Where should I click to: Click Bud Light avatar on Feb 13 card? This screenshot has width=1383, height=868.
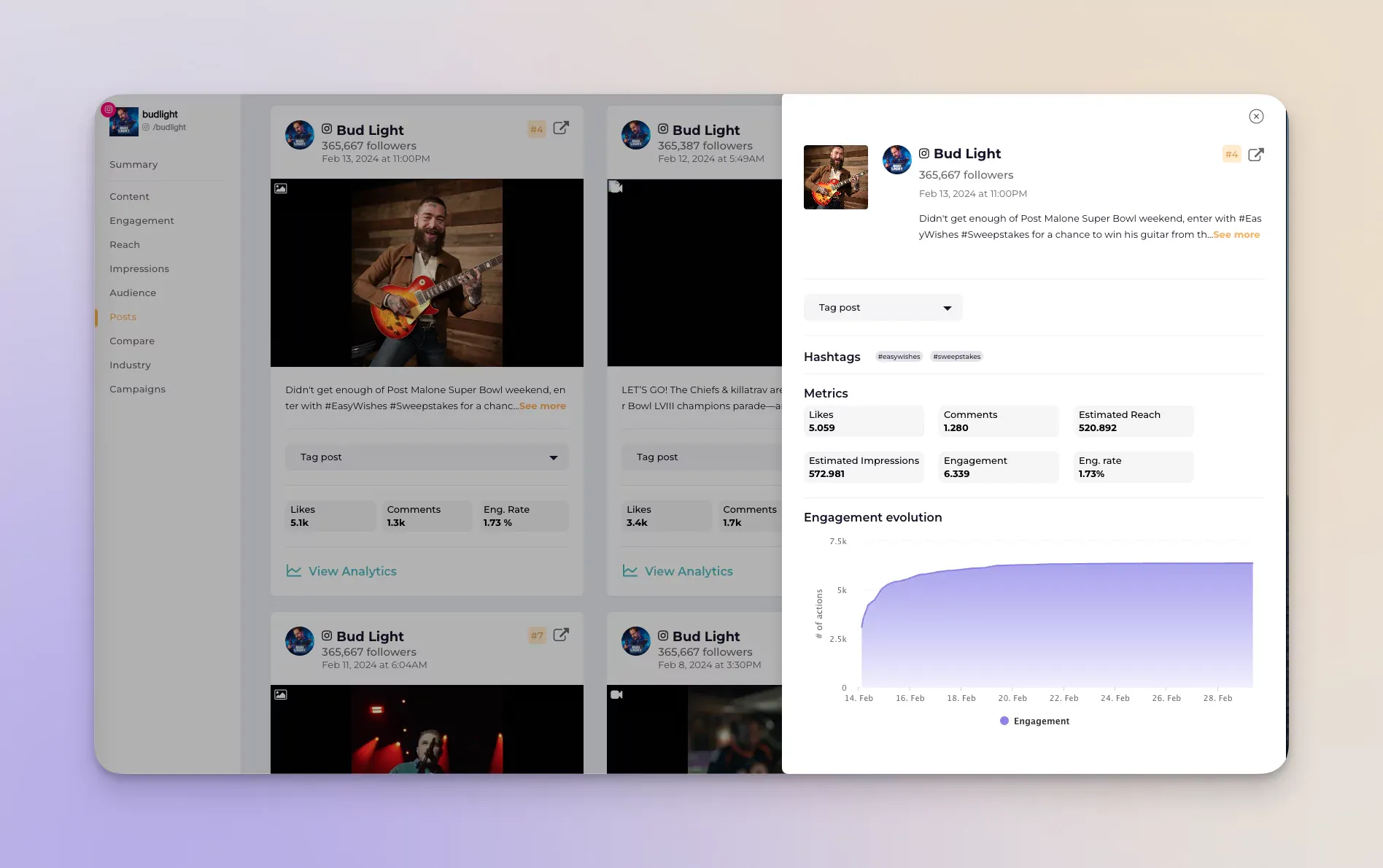pyautogui.click(x=300, y=135)
